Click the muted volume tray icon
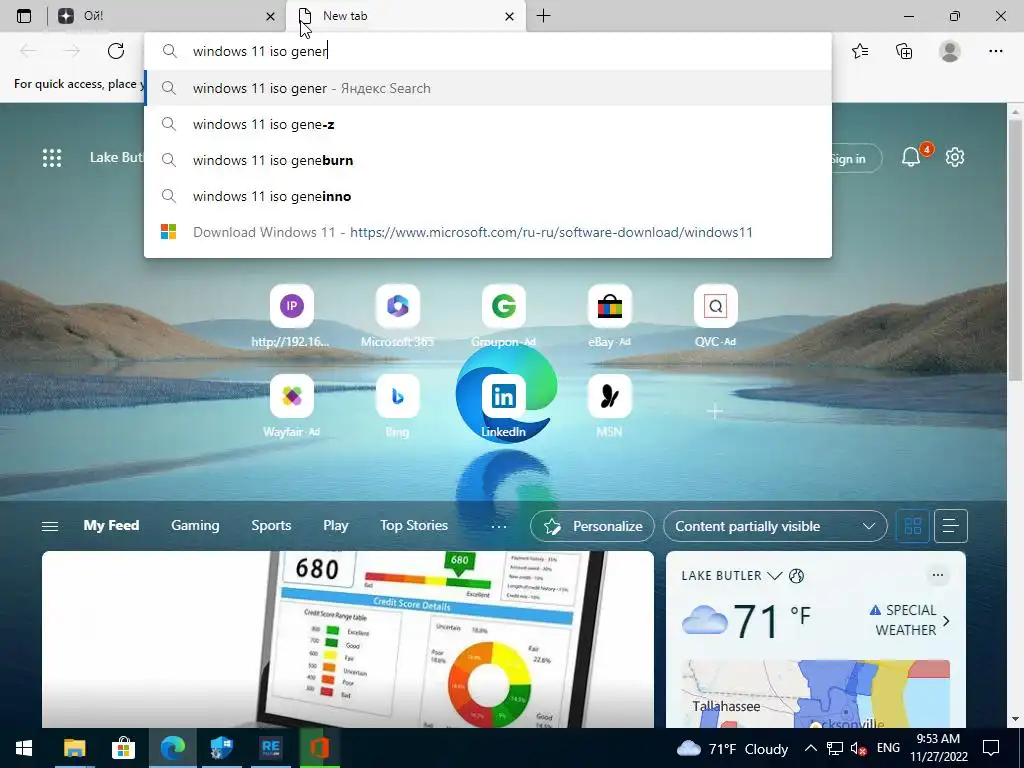Viewport: 1024px width, 768px height. [x=858, y=748]
